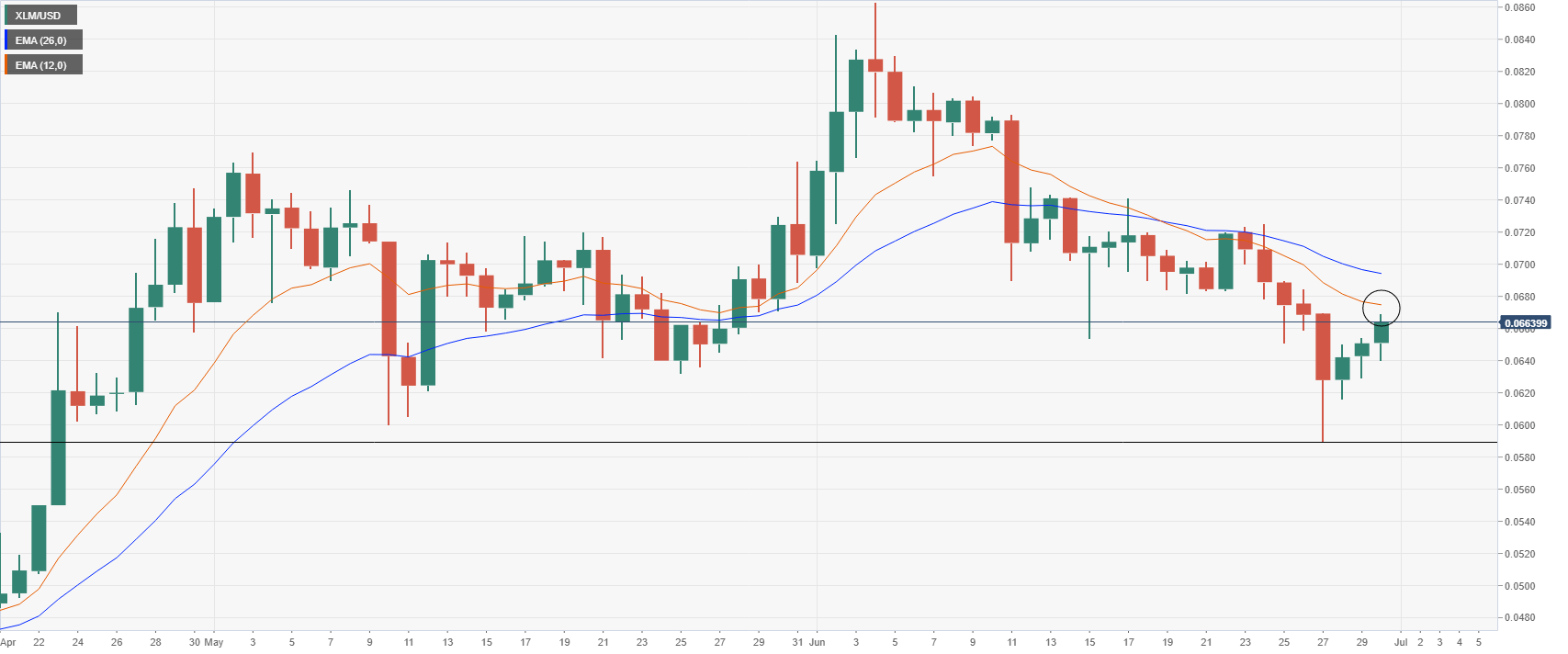This screenshot has height=654, width=1568.
Task: Click the 0.0480 price axis label
Action: [x=1518, y=617]
